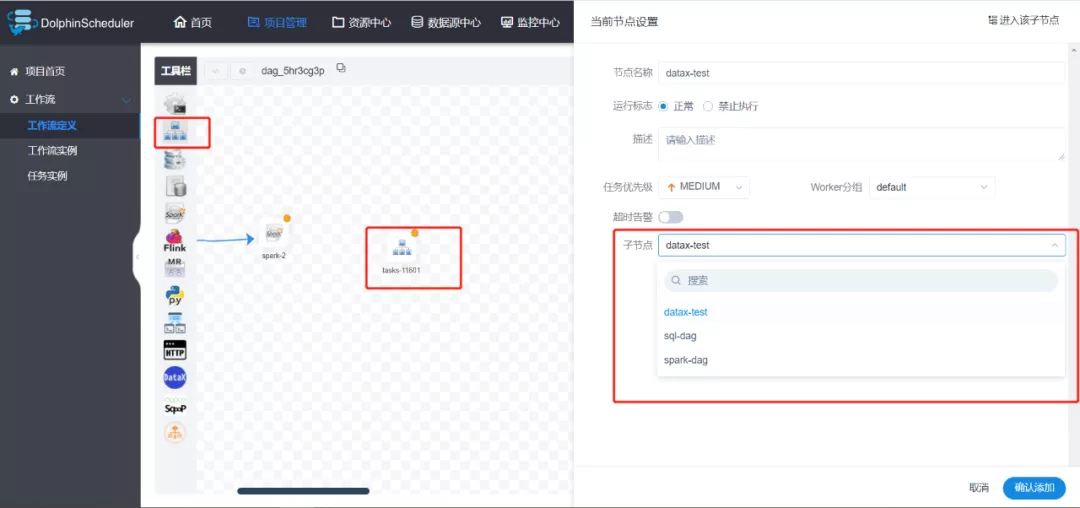Select the Sqoop task tool icon
Image resolution: width=1080 pixels, height=508 pixels.
pyautogui.click(x=175, y=405)
